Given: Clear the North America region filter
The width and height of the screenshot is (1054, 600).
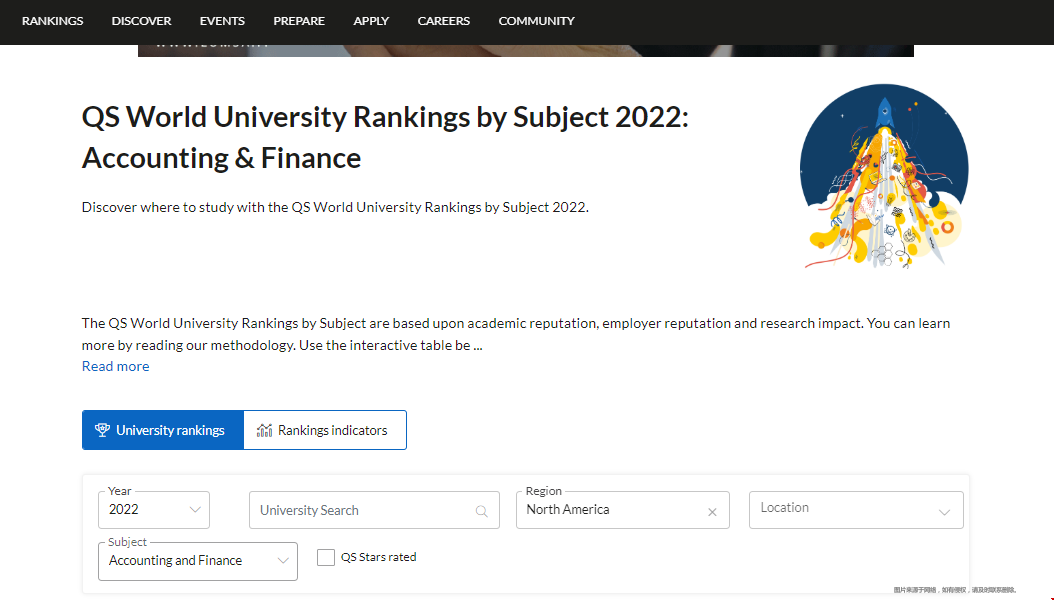Looking at the screenshot, I should pos(713,512).
